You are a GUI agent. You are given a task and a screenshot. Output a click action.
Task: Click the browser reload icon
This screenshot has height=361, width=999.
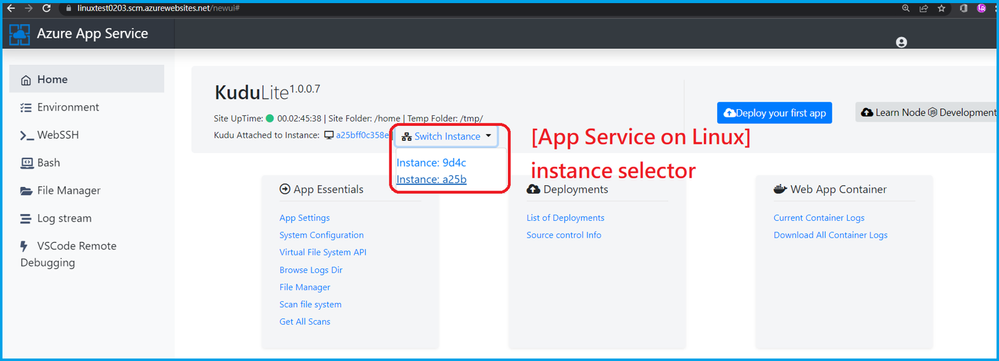point(47,8)
